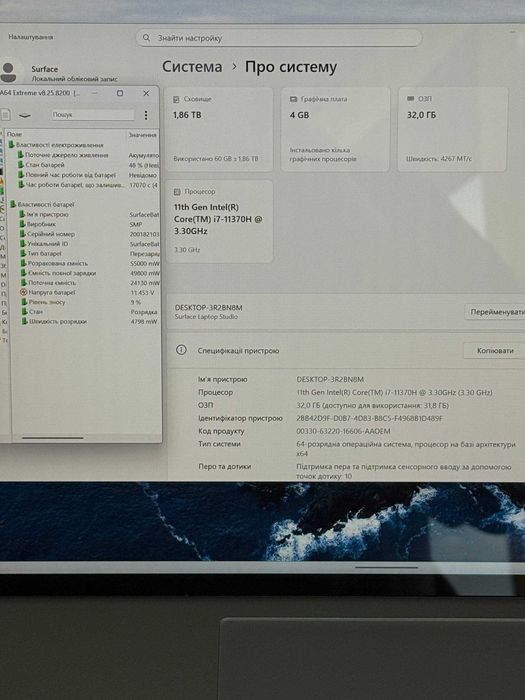Image resolution: width=525 pixels, height=700 pixels.
Task: Click icon beside 'Поточне джерело живлення'
Action: 20,155
